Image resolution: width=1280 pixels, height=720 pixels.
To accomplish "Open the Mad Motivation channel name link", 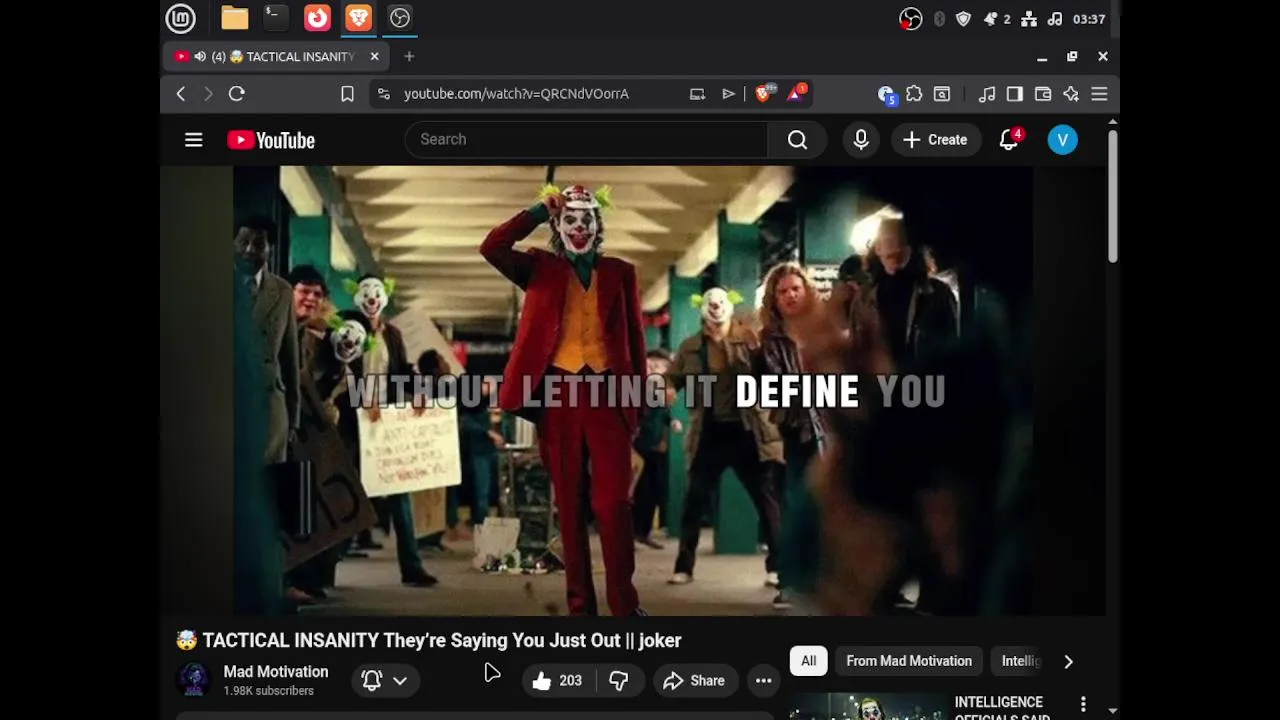I will pos(276,672).
